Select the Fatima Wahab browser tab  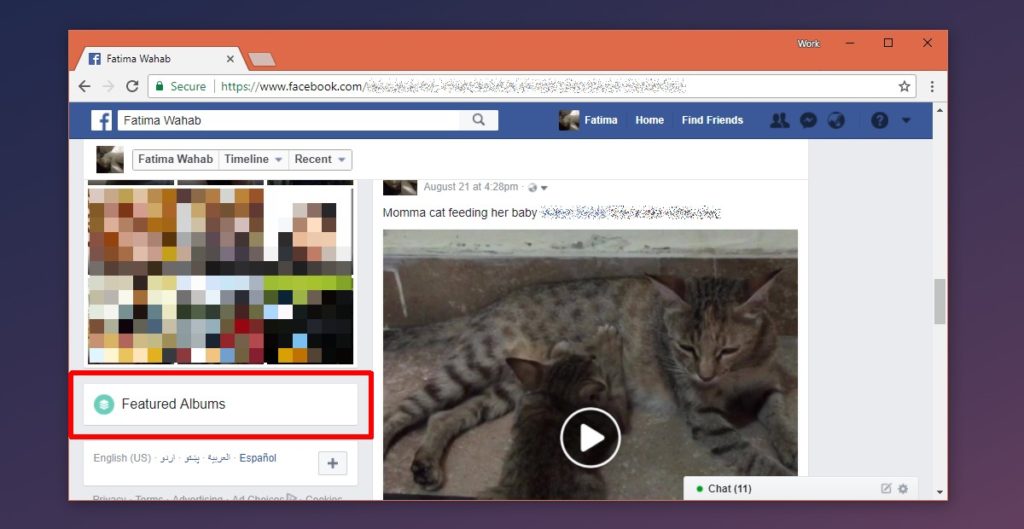tap(160, 59)
